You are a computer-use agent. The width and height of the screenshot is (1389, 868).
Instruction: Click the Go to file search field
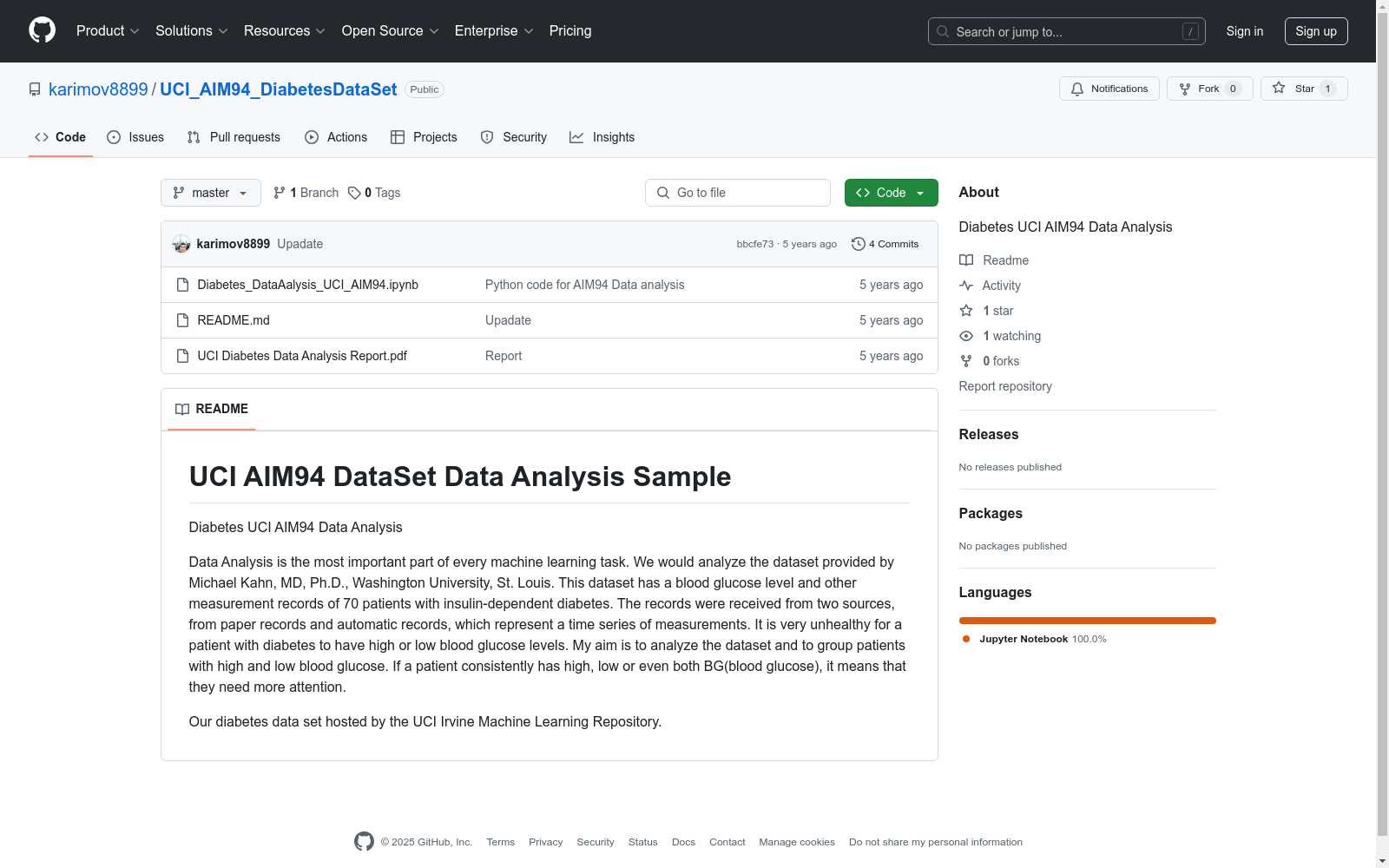tap(738, 193)
